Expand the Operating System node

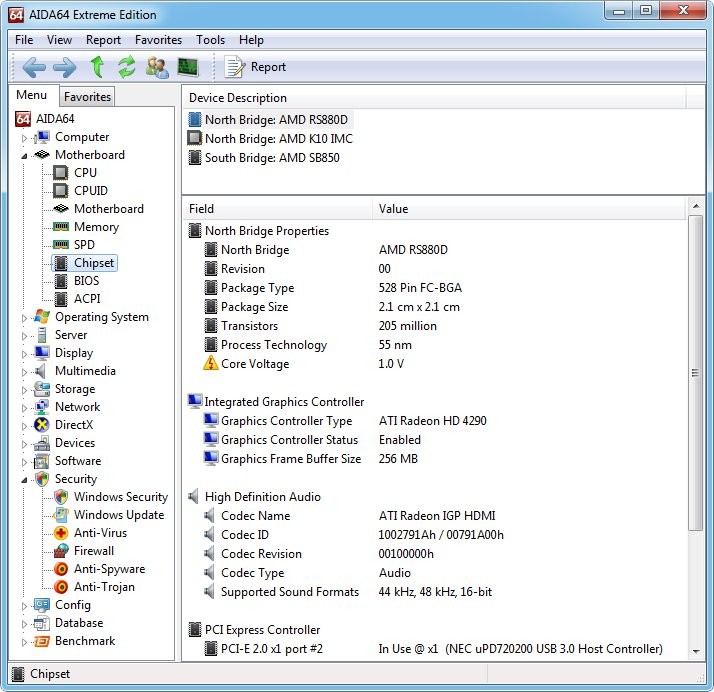coord(25,318)
